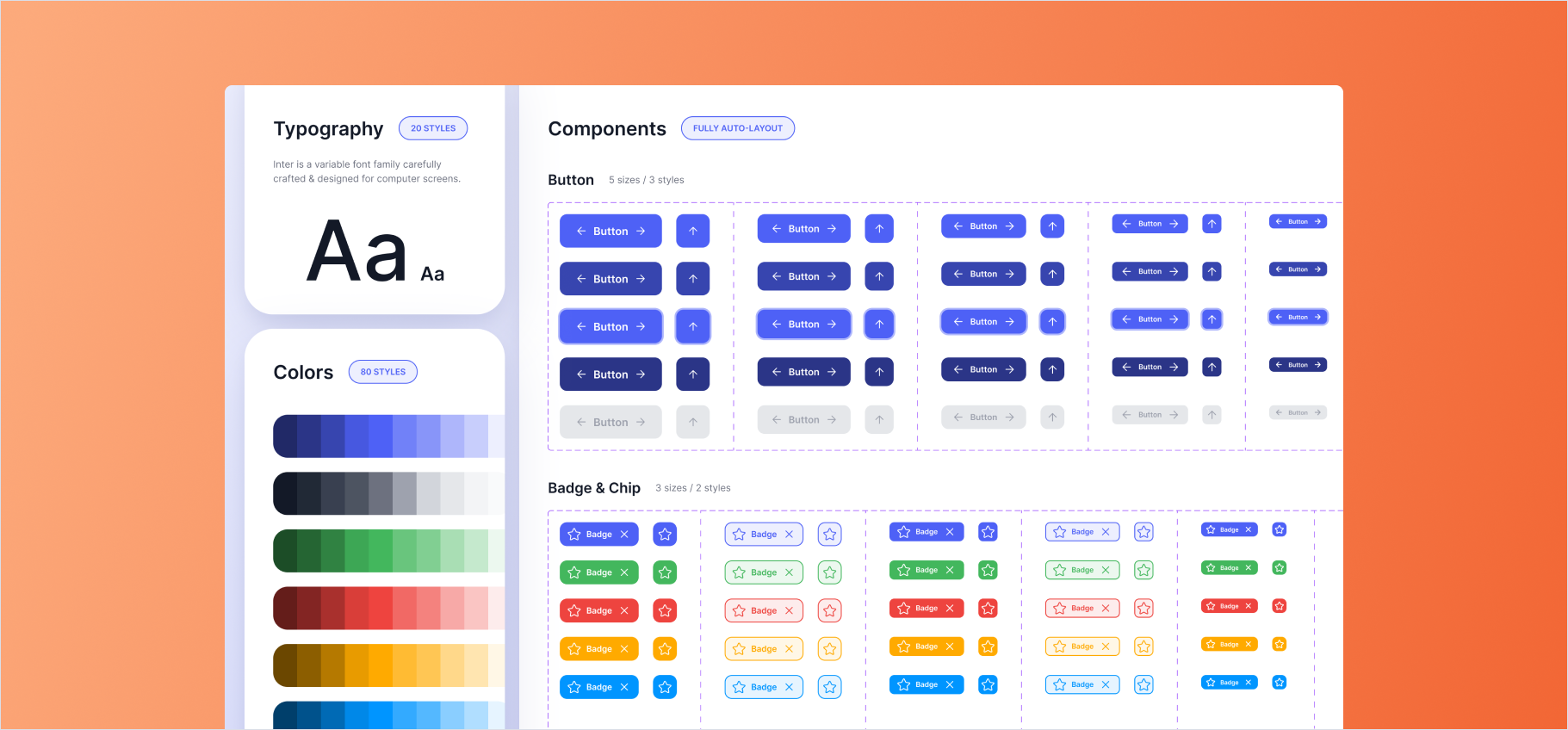Click the star icon on the largest light-blue filled Badge
The image size is (1568, 730).
pyautogui.click(x=574, y=687)
